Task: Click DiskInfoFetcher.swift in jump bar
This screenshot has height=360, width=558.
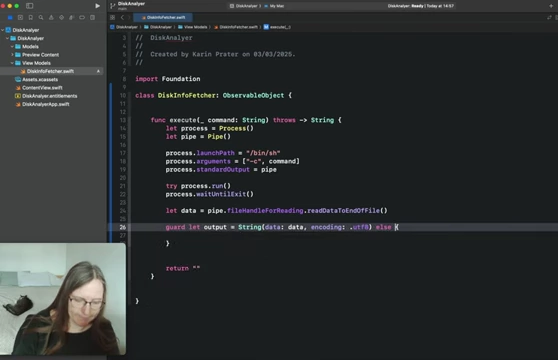Action: [236, 27]
